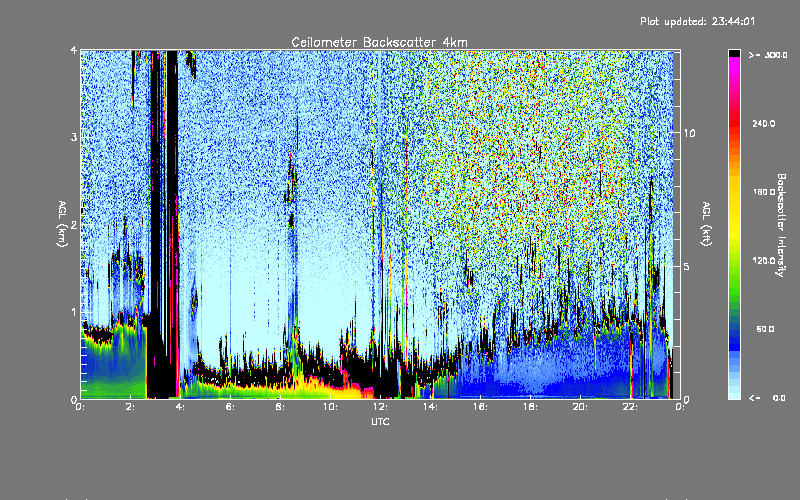The height and width of the screenshot is (500, 800).
Task: Click the "14:" UTC tick label
Action: pyautogui.click(x=430, y=407)
